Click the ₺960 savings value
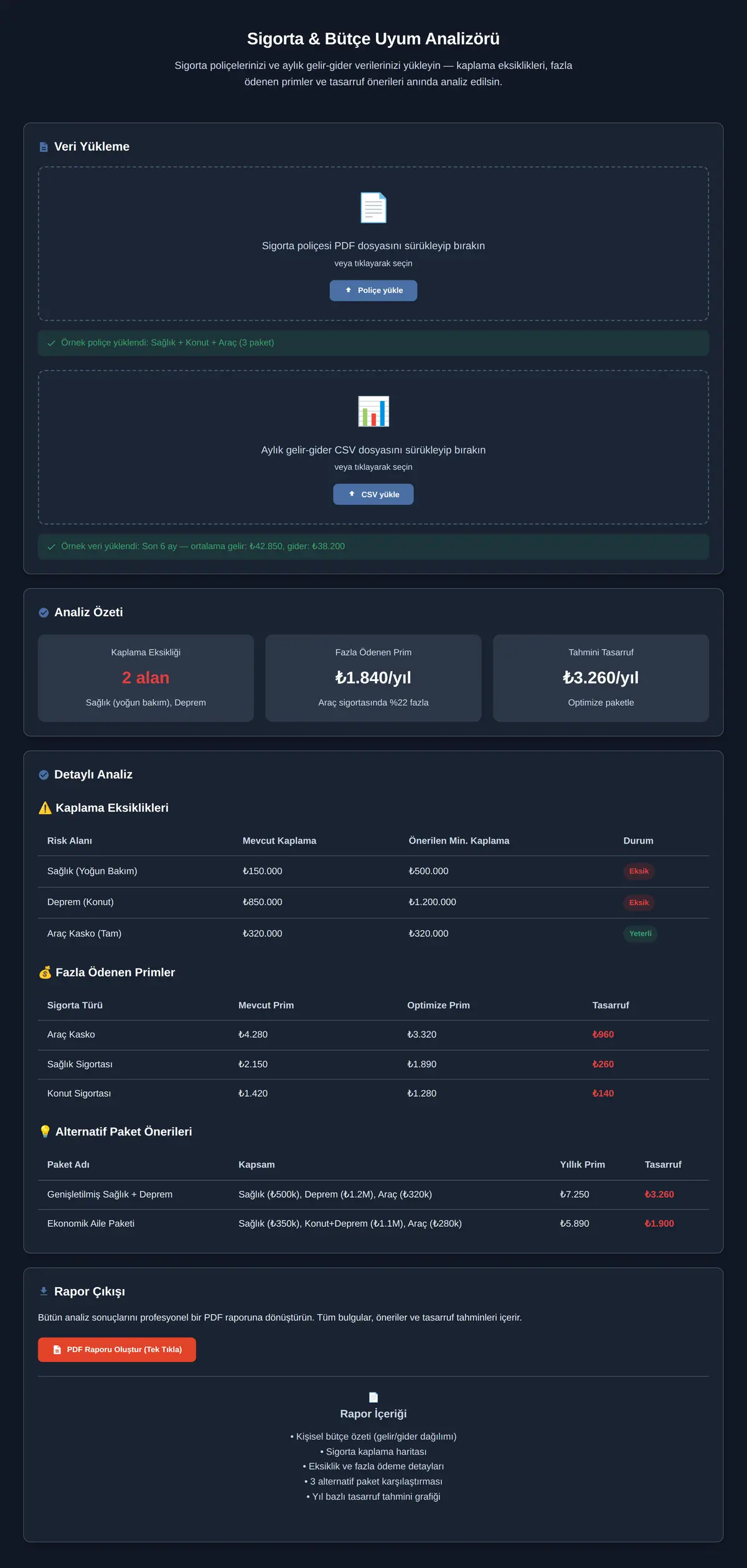The image size is (747, 1568). [x=603, y=1035]
